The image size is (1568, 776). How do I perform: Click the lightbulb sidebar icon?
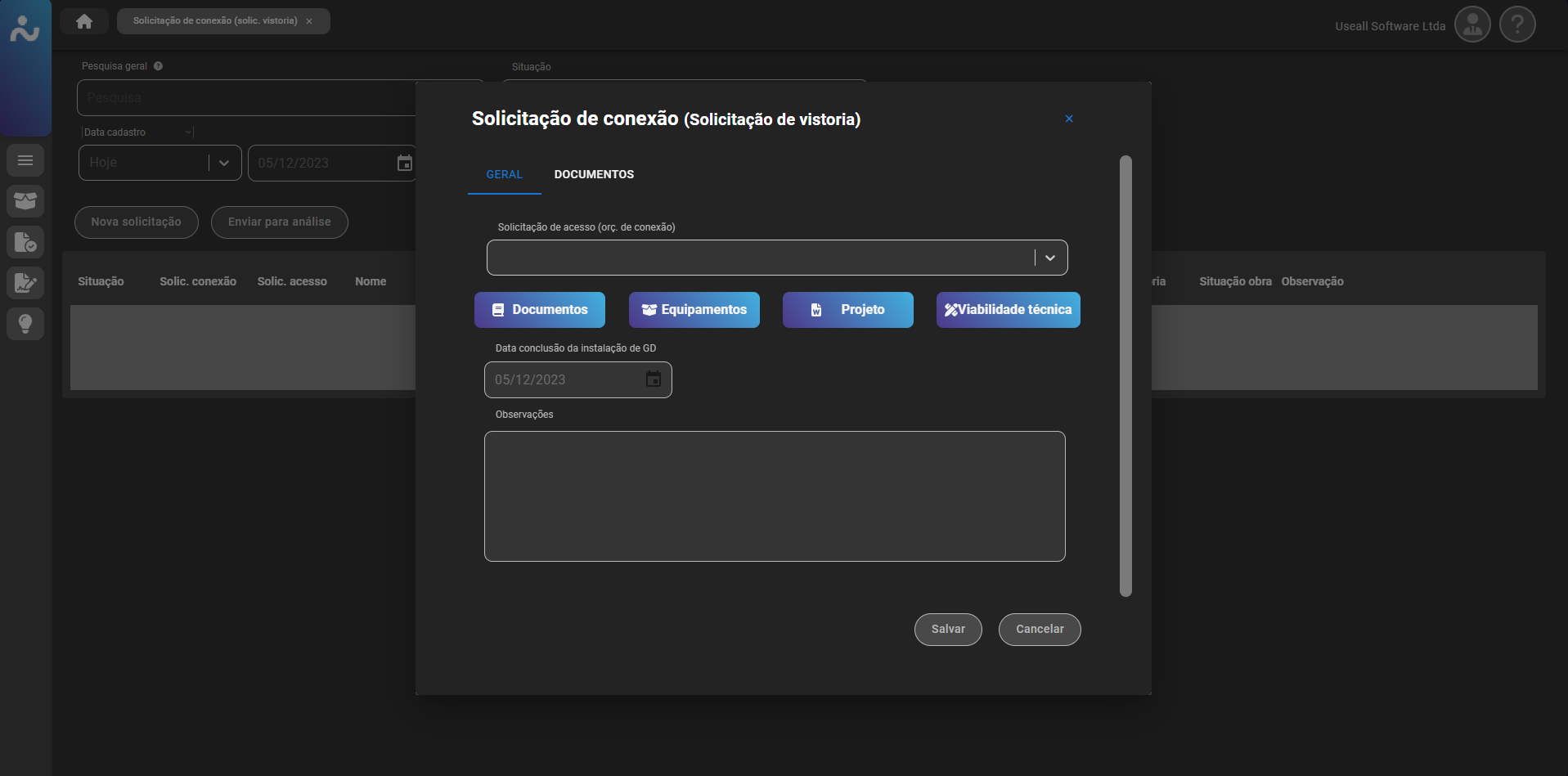tap(25, 324)
